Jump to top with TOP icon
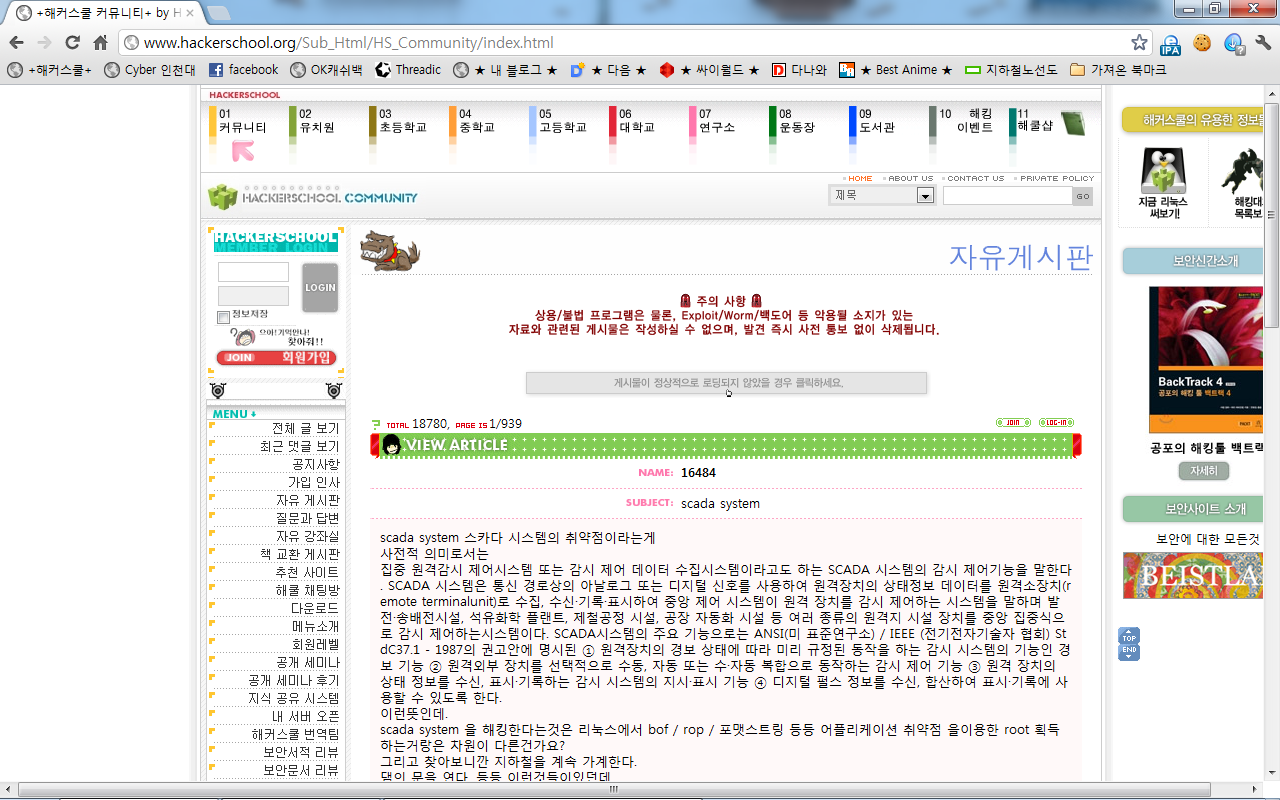The height and width of the screenshot is (800, 1280). pos(1128,637)
